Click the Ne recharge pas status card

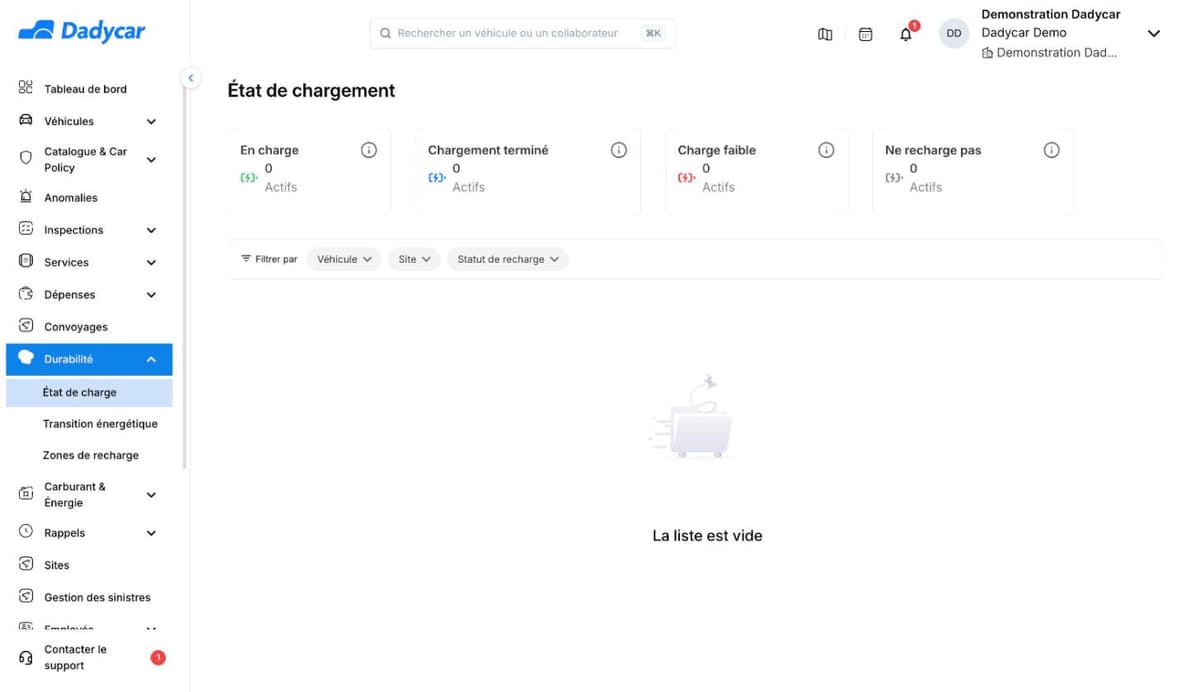973,170
